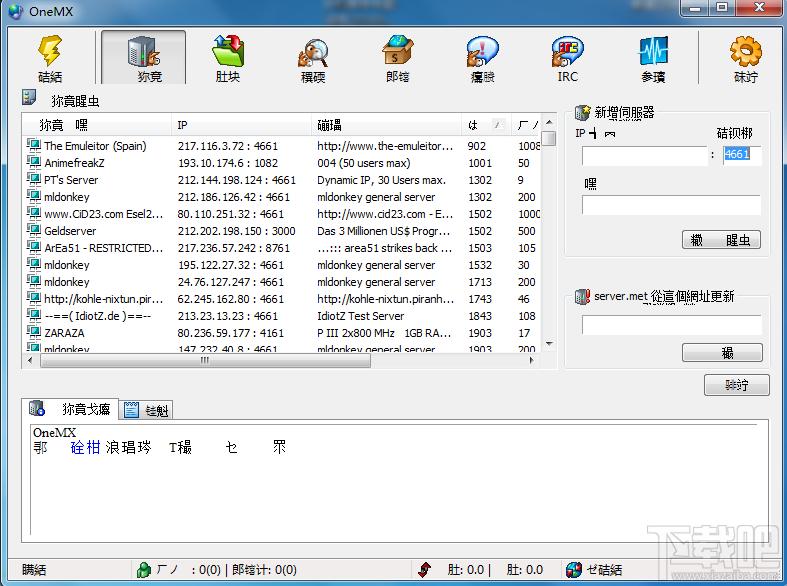The height and width of the screenshot is (586, 787).
Task: Open the shared files box toolbar icon
Action: pos(398,50)
